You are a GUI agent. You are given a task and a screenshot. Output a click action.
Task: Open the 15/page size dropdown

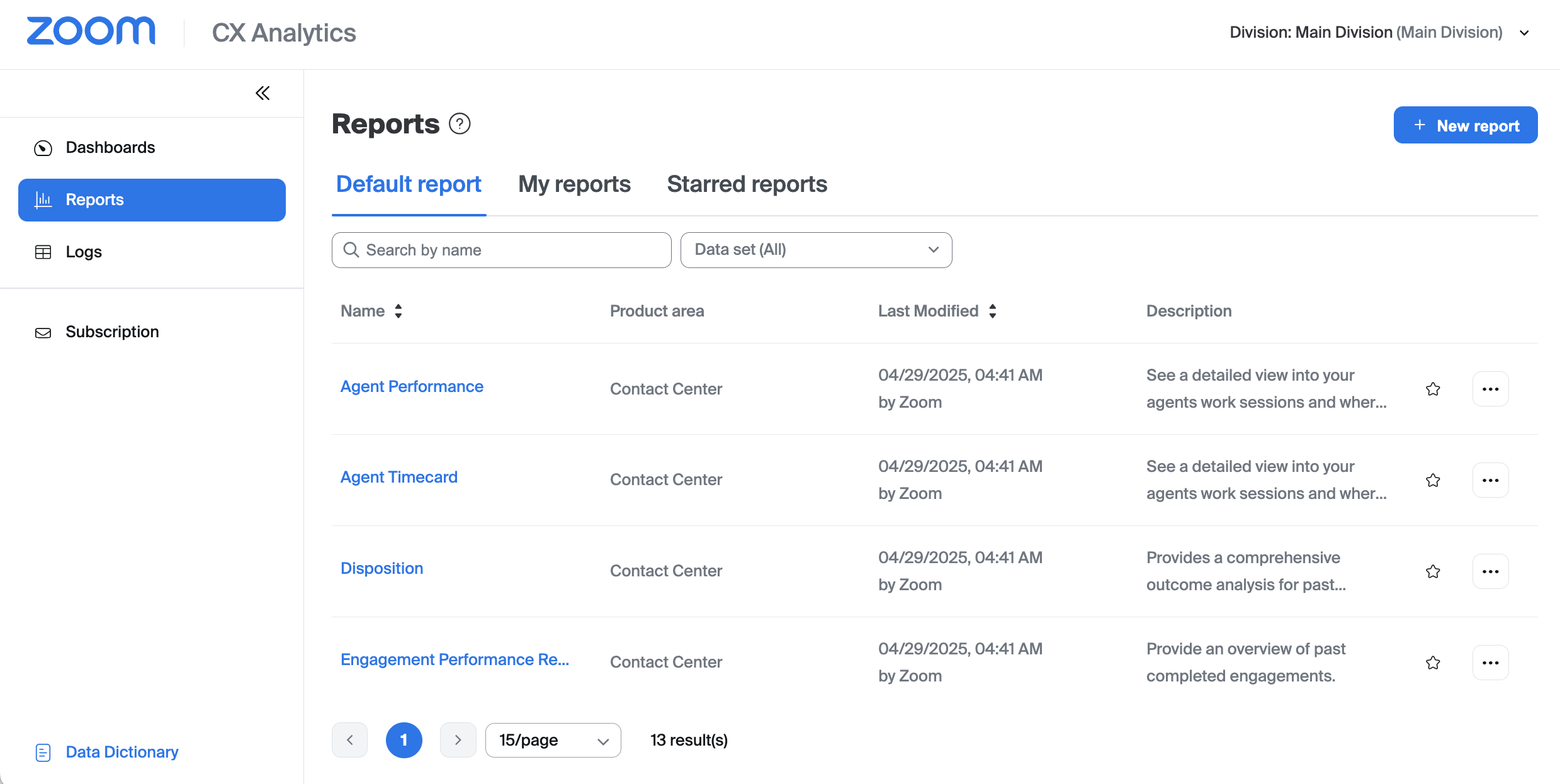[553, 740]
